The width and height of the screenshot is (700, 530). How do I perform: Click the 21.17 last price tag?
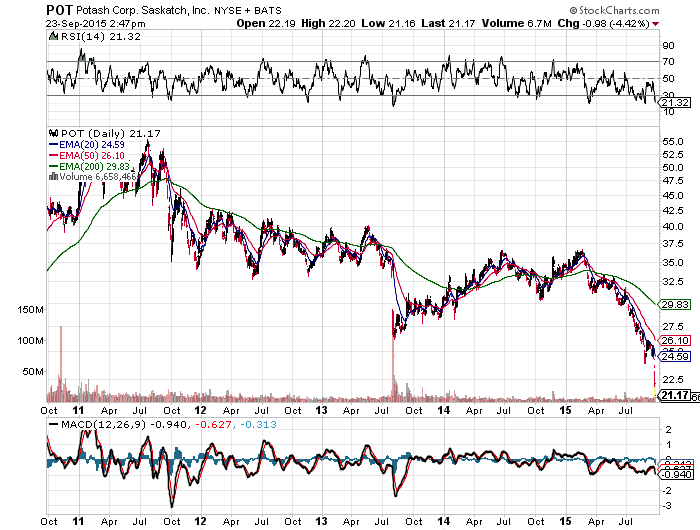[x=675, y=395]
